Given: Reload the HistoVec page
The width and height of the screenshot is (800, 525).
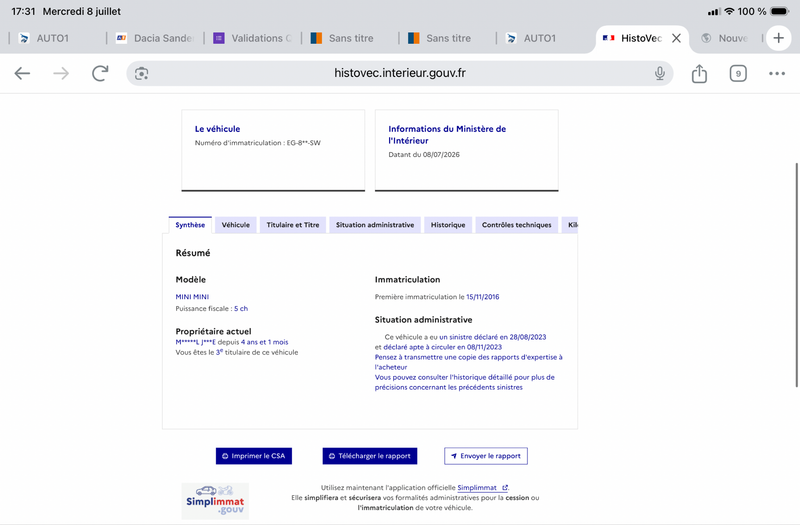Looking at the screenshot, I should 100,73.
